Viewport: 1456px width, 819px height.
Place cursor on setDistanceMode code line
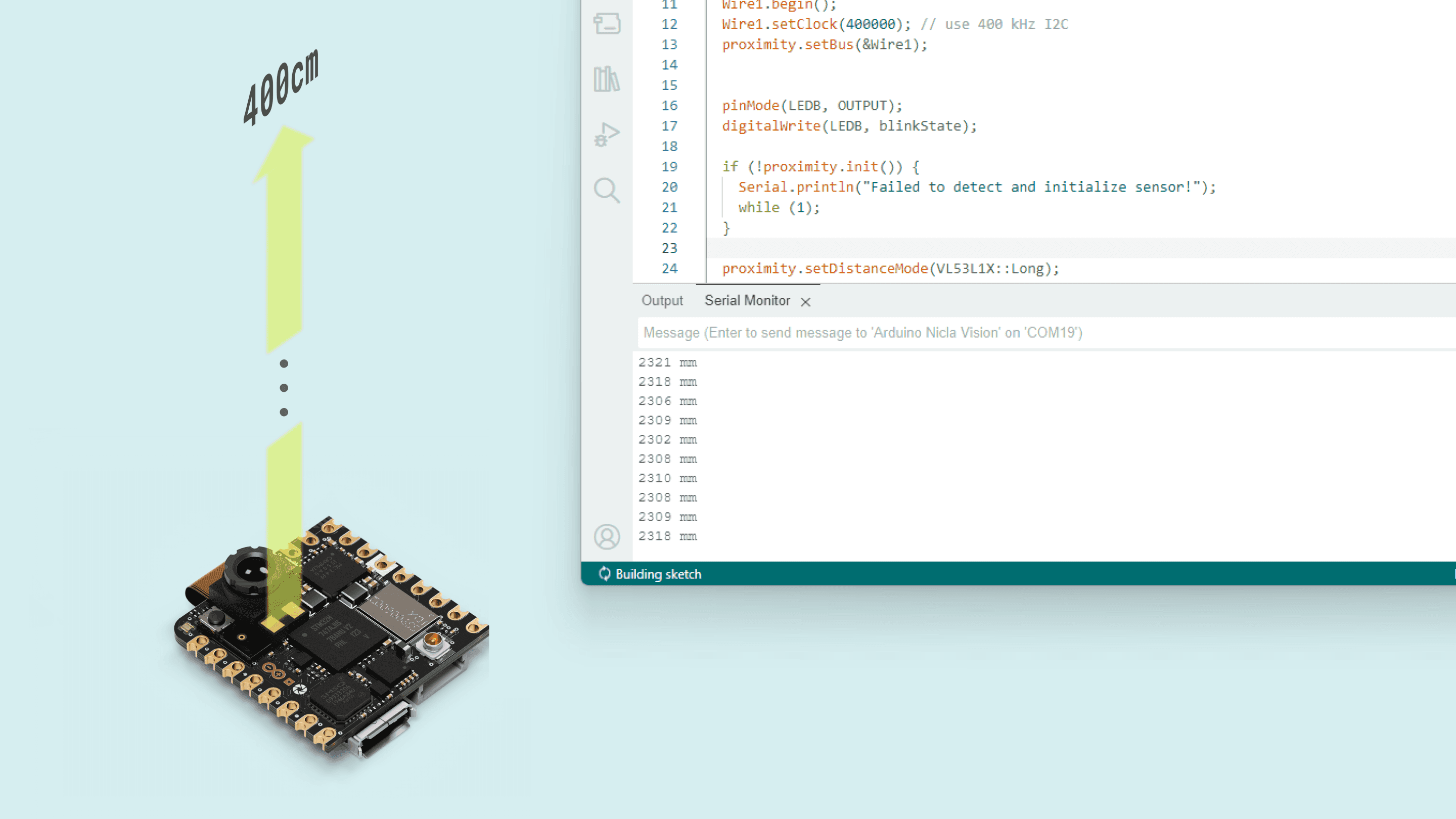(x=890, y=268)
